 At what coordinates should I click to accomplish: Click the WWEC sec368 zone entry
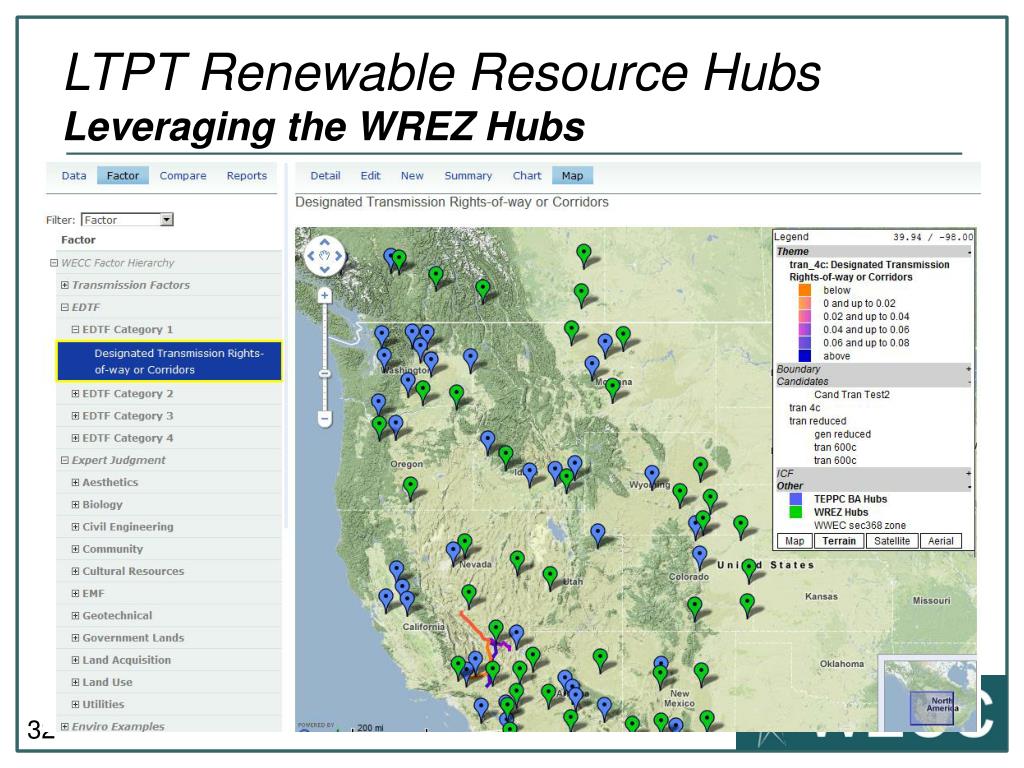click(x=859, y=526)
